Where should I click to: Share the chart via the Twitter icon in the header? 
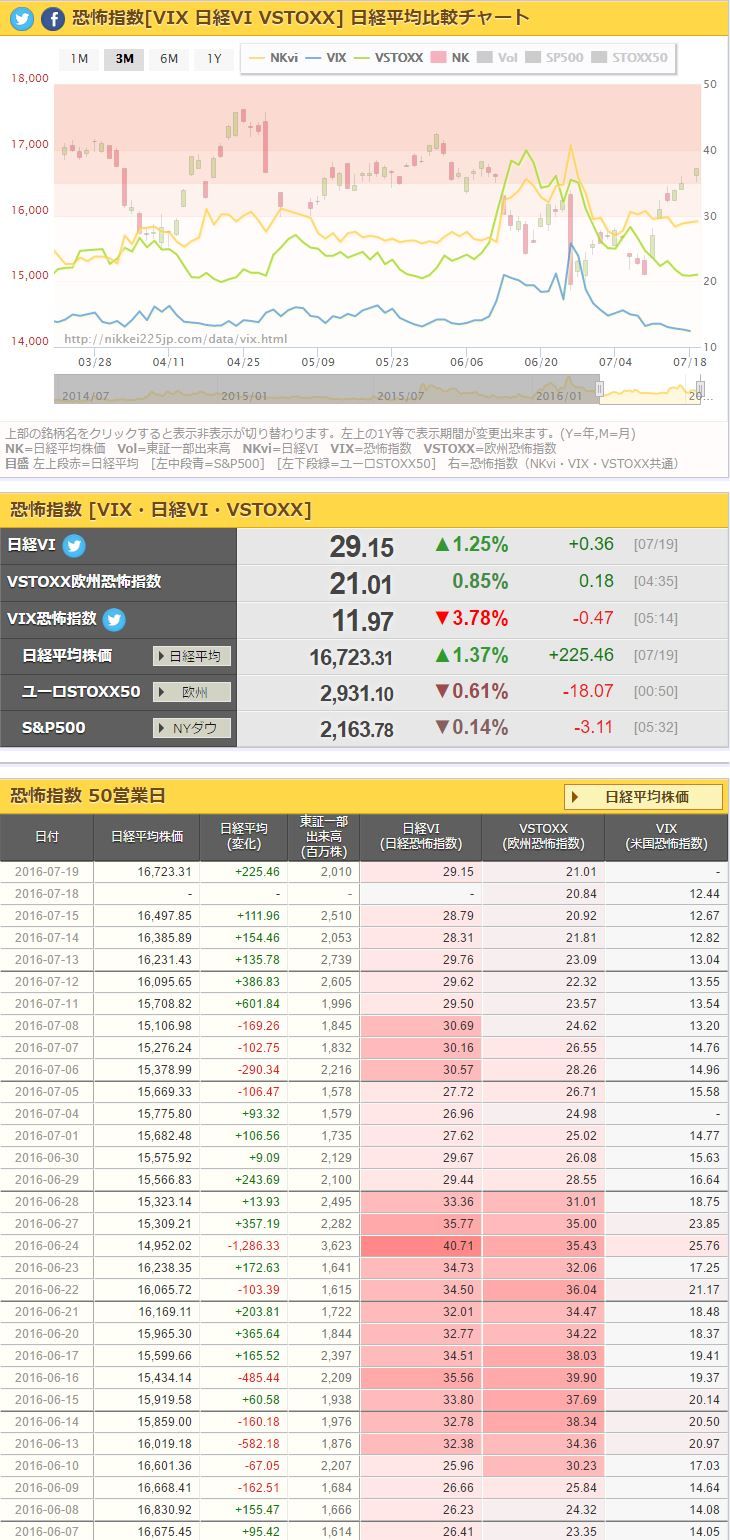click(x=22, y=18)
